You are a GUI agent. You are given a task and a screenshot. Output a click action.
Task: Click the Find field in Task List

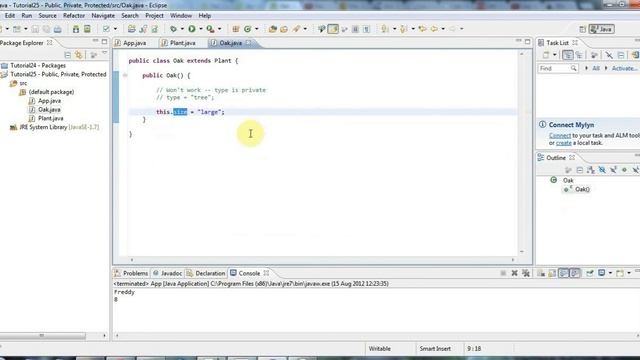(x=558, y=68)
